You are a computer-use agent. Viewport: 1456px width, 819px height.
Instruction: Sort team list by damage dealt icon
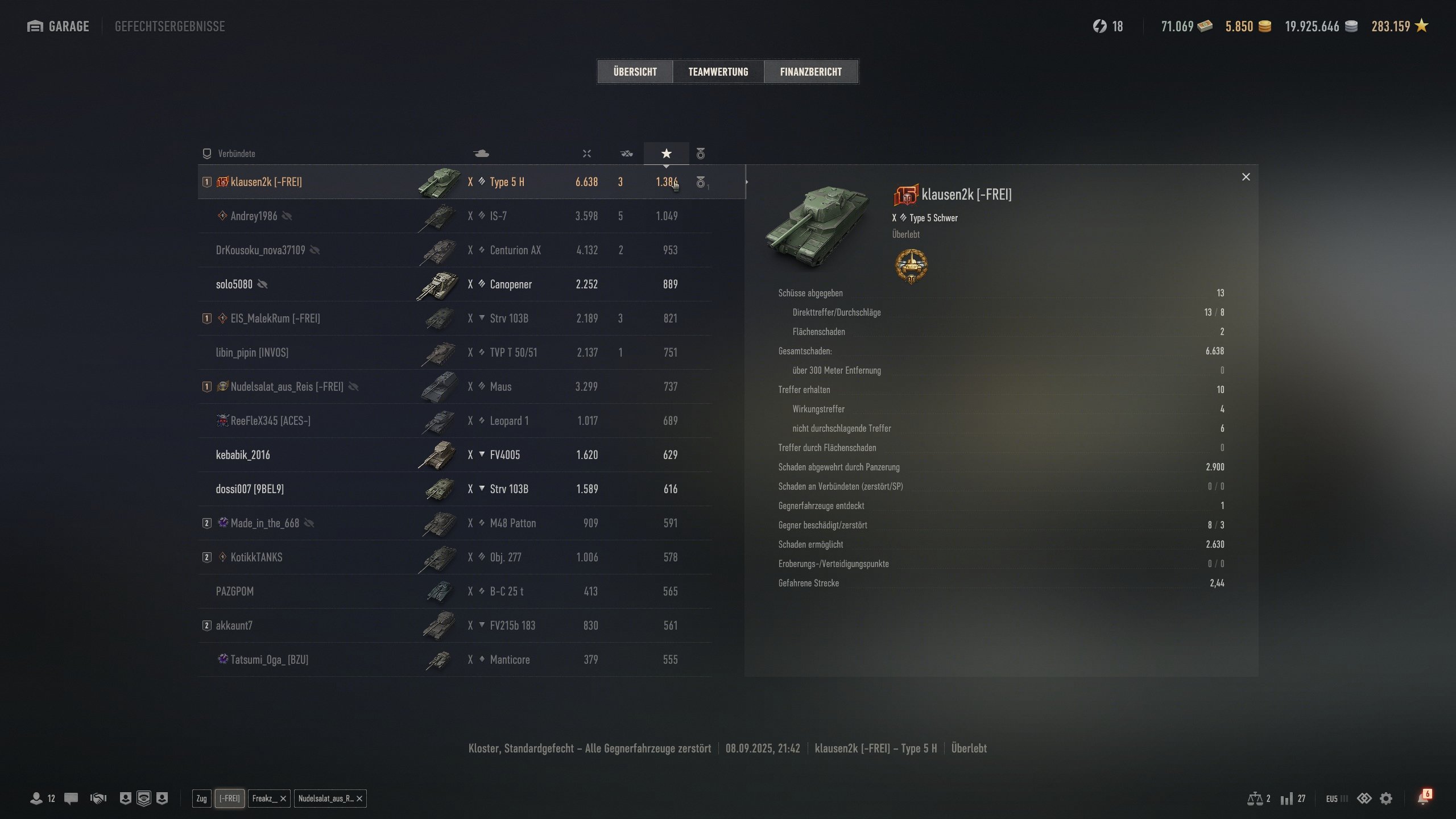coord(587,154)
